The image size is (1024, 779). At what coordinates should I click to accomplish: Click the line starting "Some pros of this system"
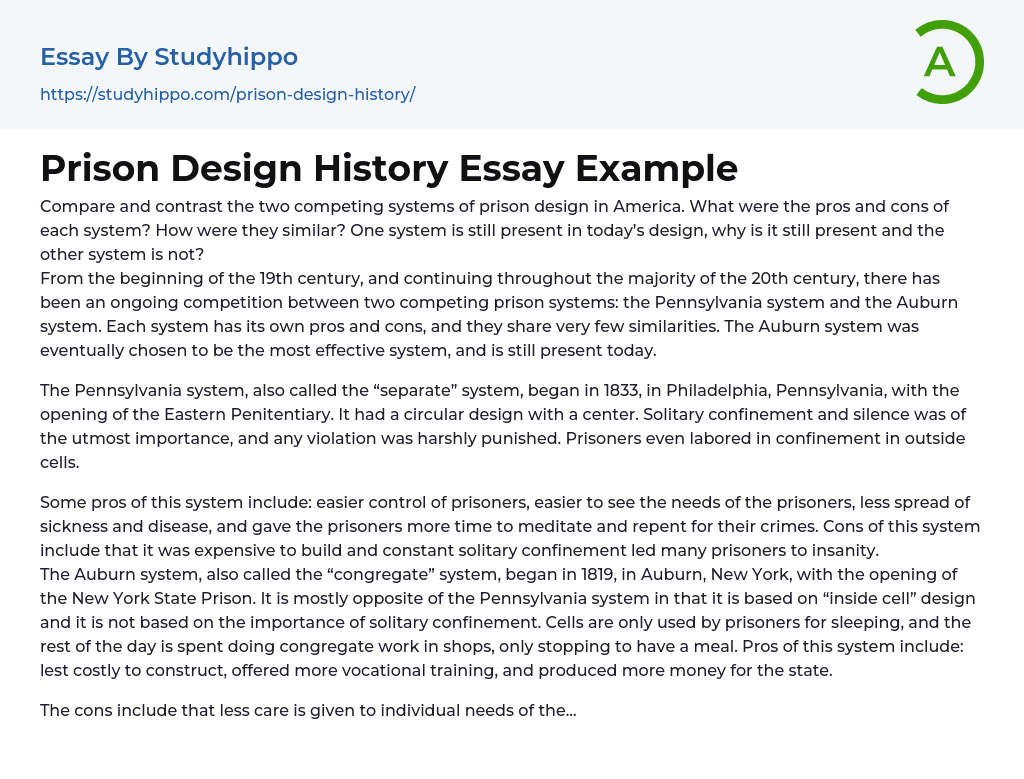[x=300, y=502]
